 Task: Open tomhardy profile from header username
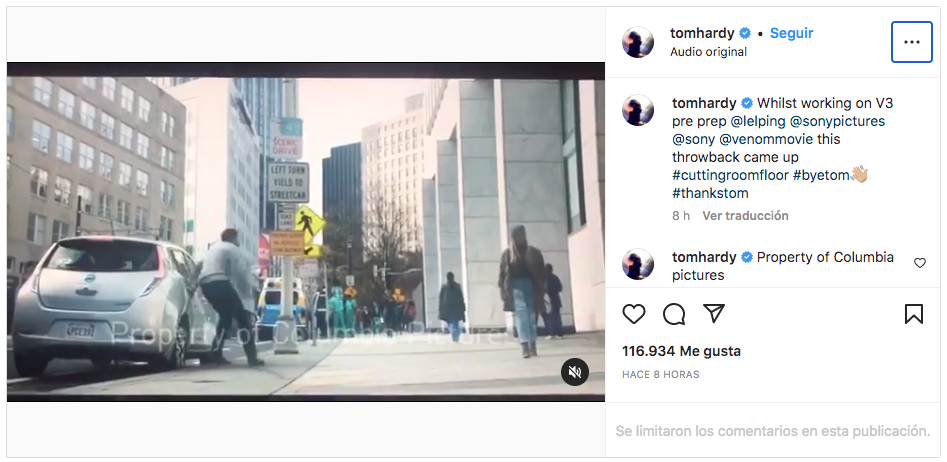(x=702, y=33)
